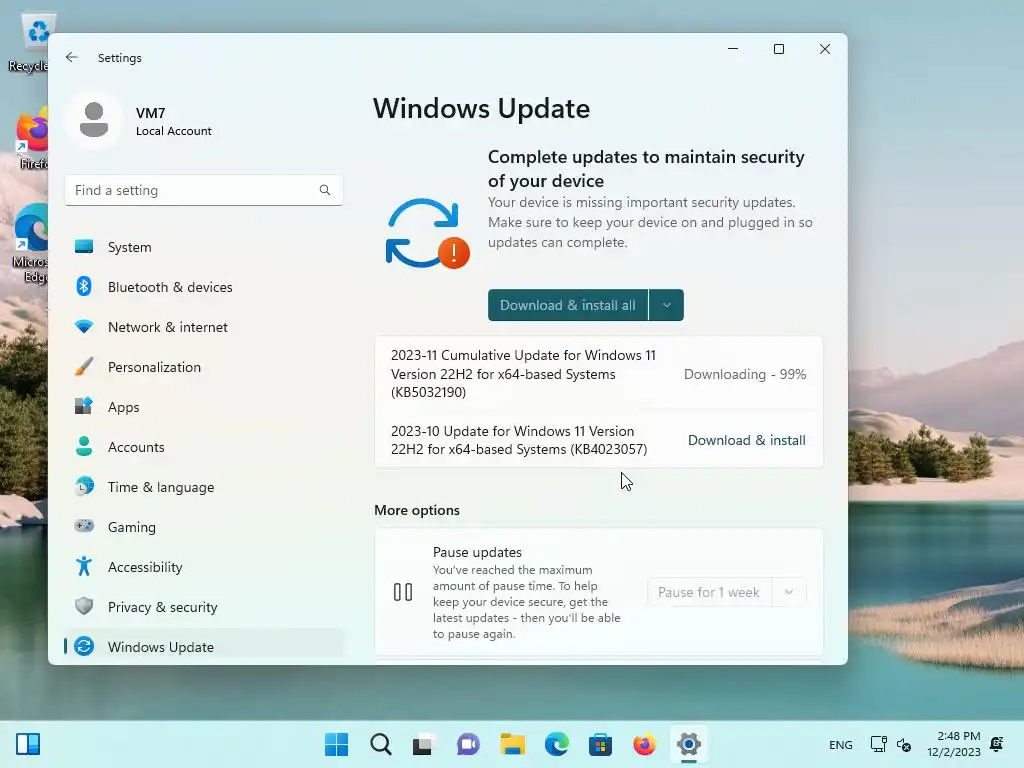Click the KB5032190 cumulative update entry
Image resolution: width=1024 pixels, height=768 pixels.
[x=598, y=374]
